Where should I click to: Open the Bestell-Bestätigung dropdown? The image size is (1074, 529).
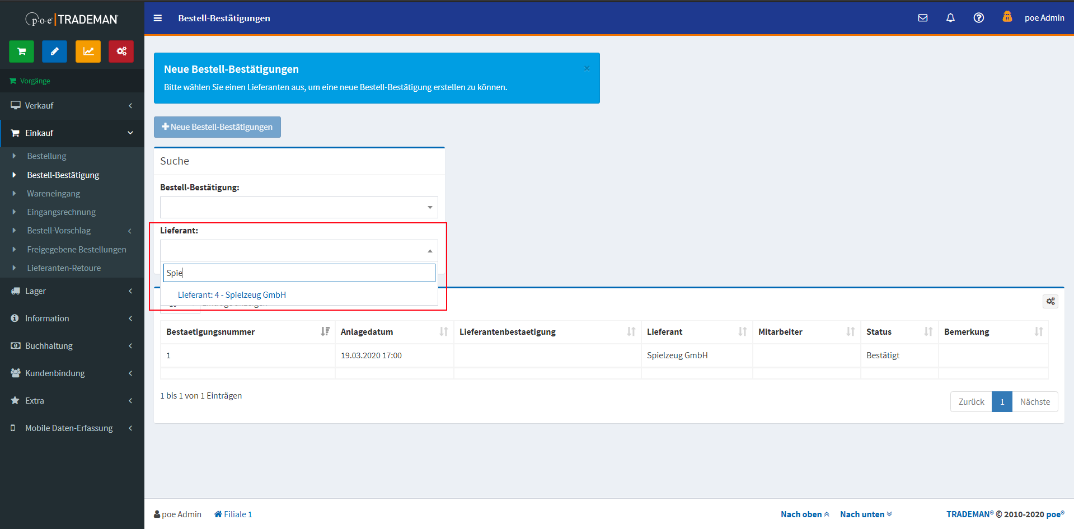pyautogui.click(x=299, y=207)
